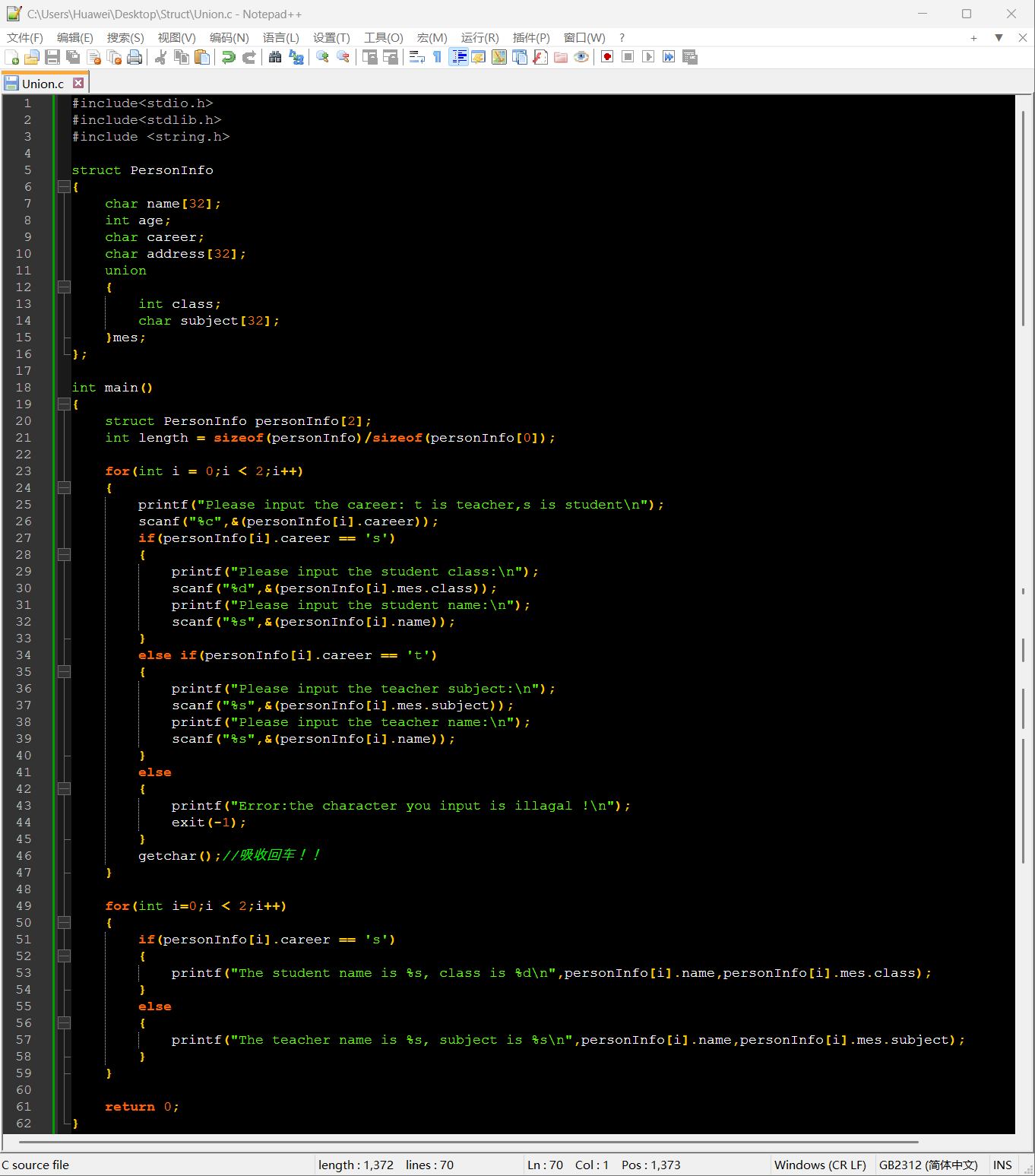
Task: Click the plus button at menu bar right
Action: pyautogui.click(x=973, y=38)
